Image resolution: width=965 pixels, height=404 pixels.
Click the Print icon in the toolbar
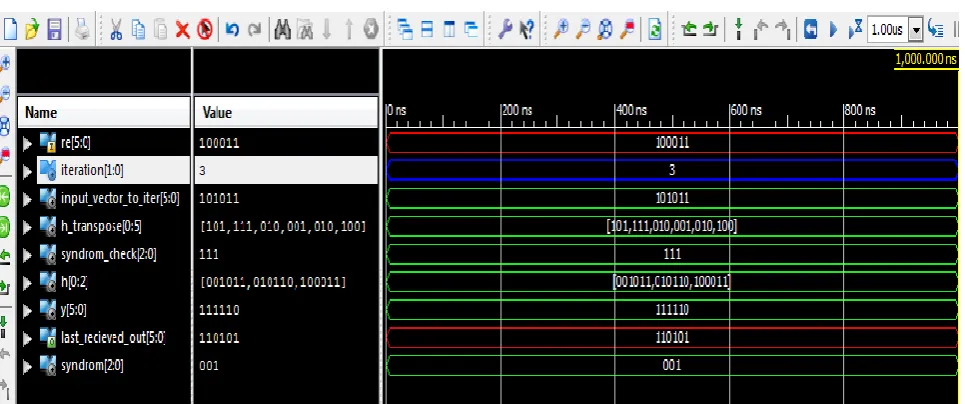tap(82, 28)
